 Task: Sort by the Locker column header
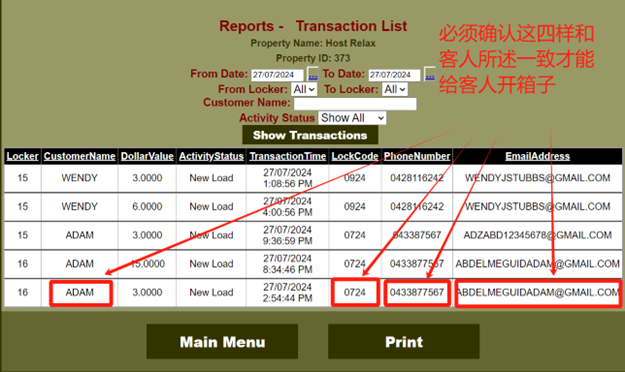coord(22,156)
